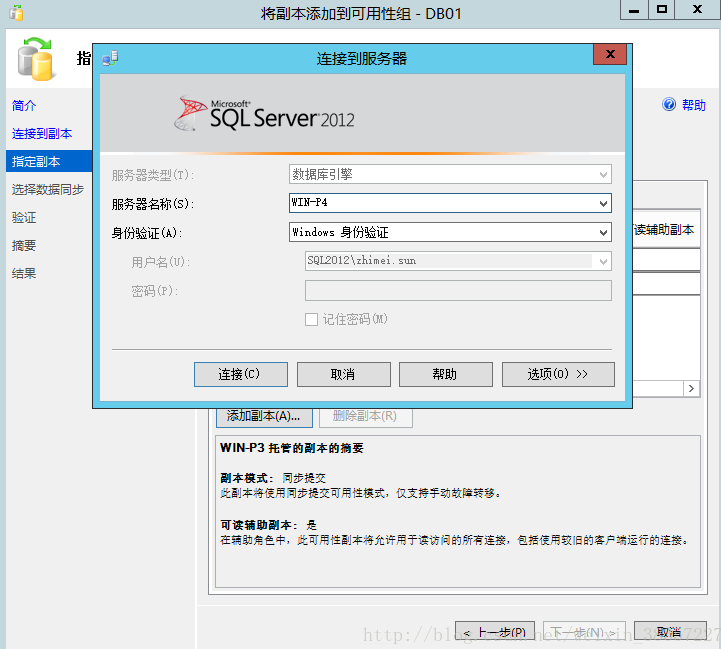Click the password input field
The image size is (721, 649).
(x=457, y=291)
